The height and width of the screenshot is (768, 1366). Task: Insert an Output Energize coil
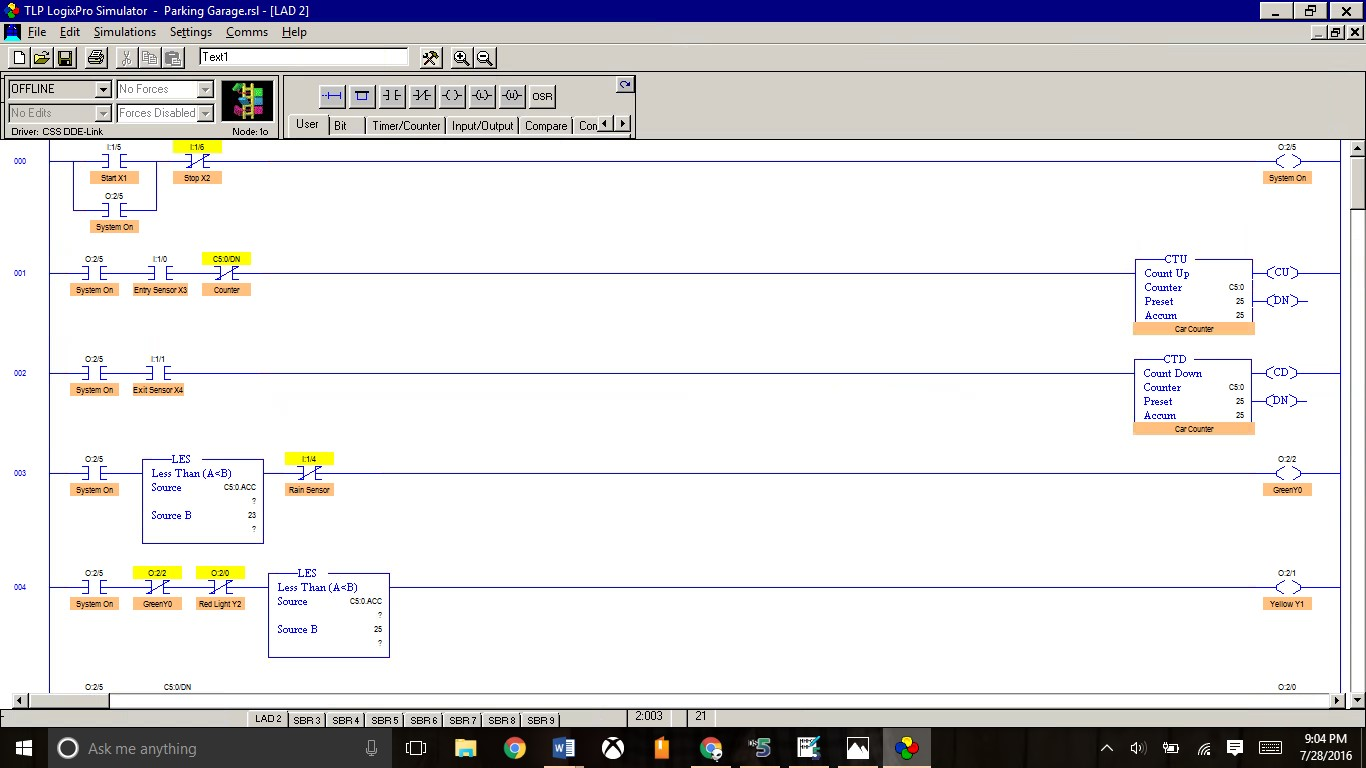450,96
